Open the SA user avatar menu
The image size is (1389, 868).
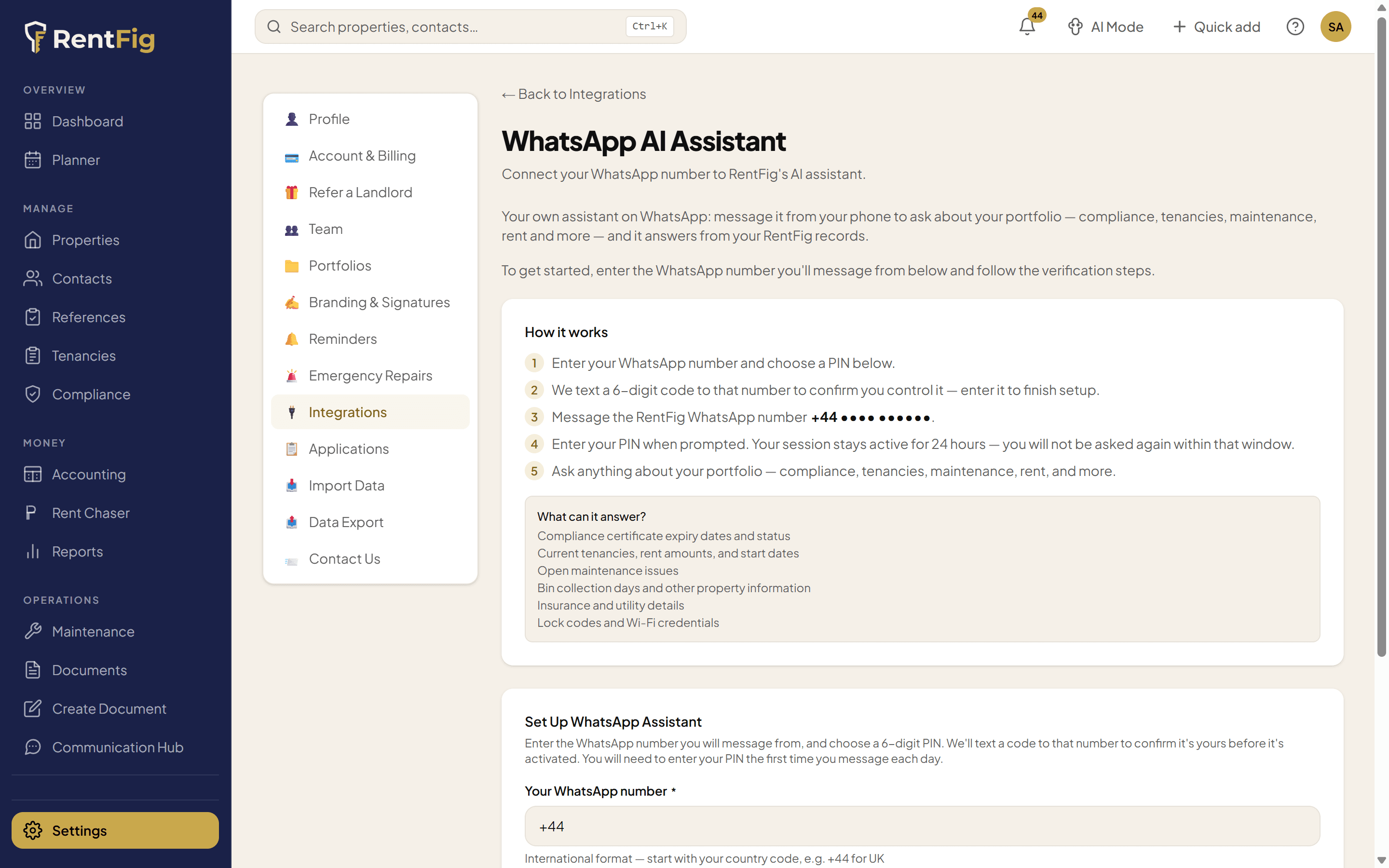[1335, 27]
